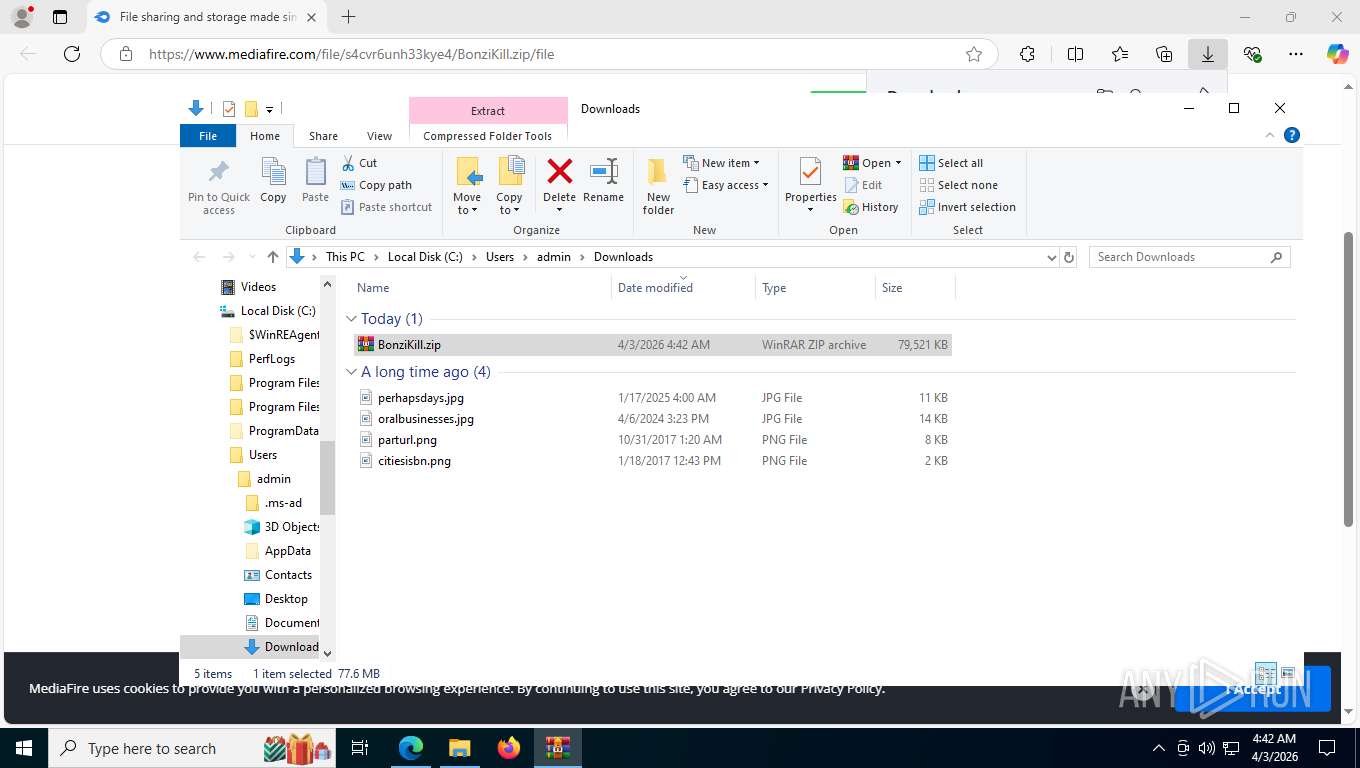Click Local Disk (C:) breadcrumb

425,257
